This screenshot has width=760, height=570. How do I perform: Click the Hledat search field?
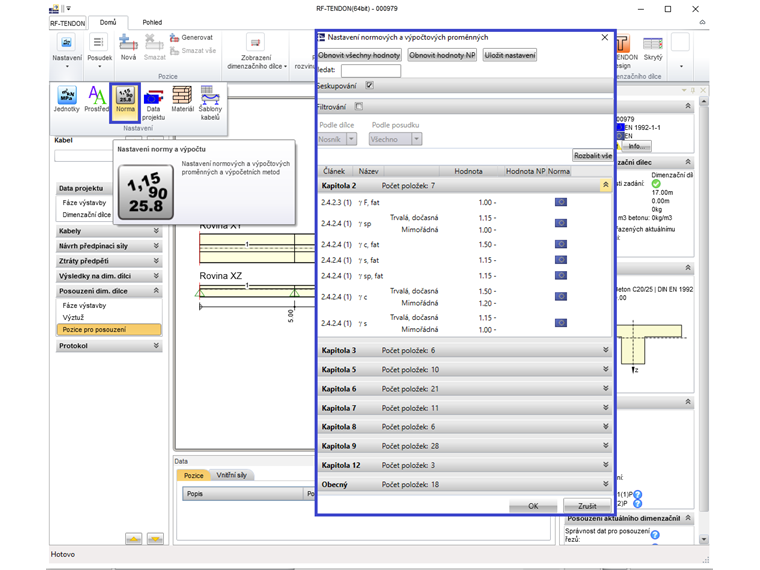pyautogui.click(x=371, y=71)
